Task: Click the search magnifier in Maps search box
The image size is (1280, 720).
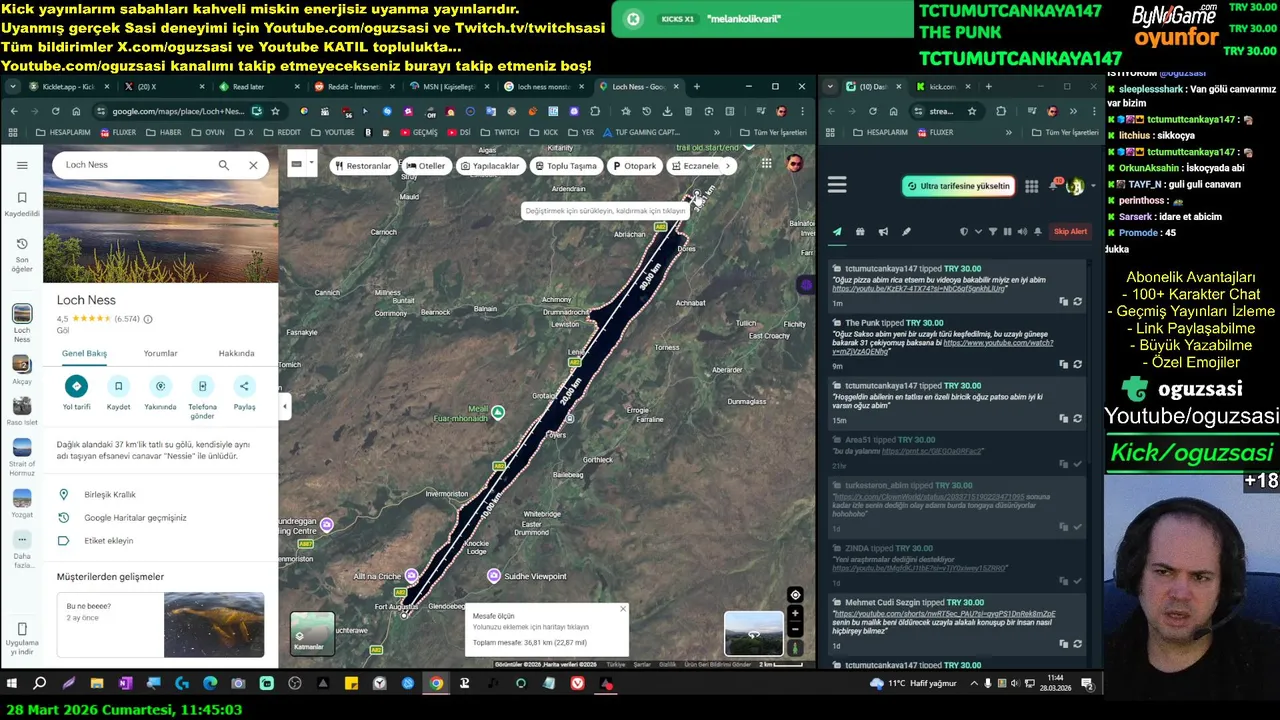Action: (224, 165)
